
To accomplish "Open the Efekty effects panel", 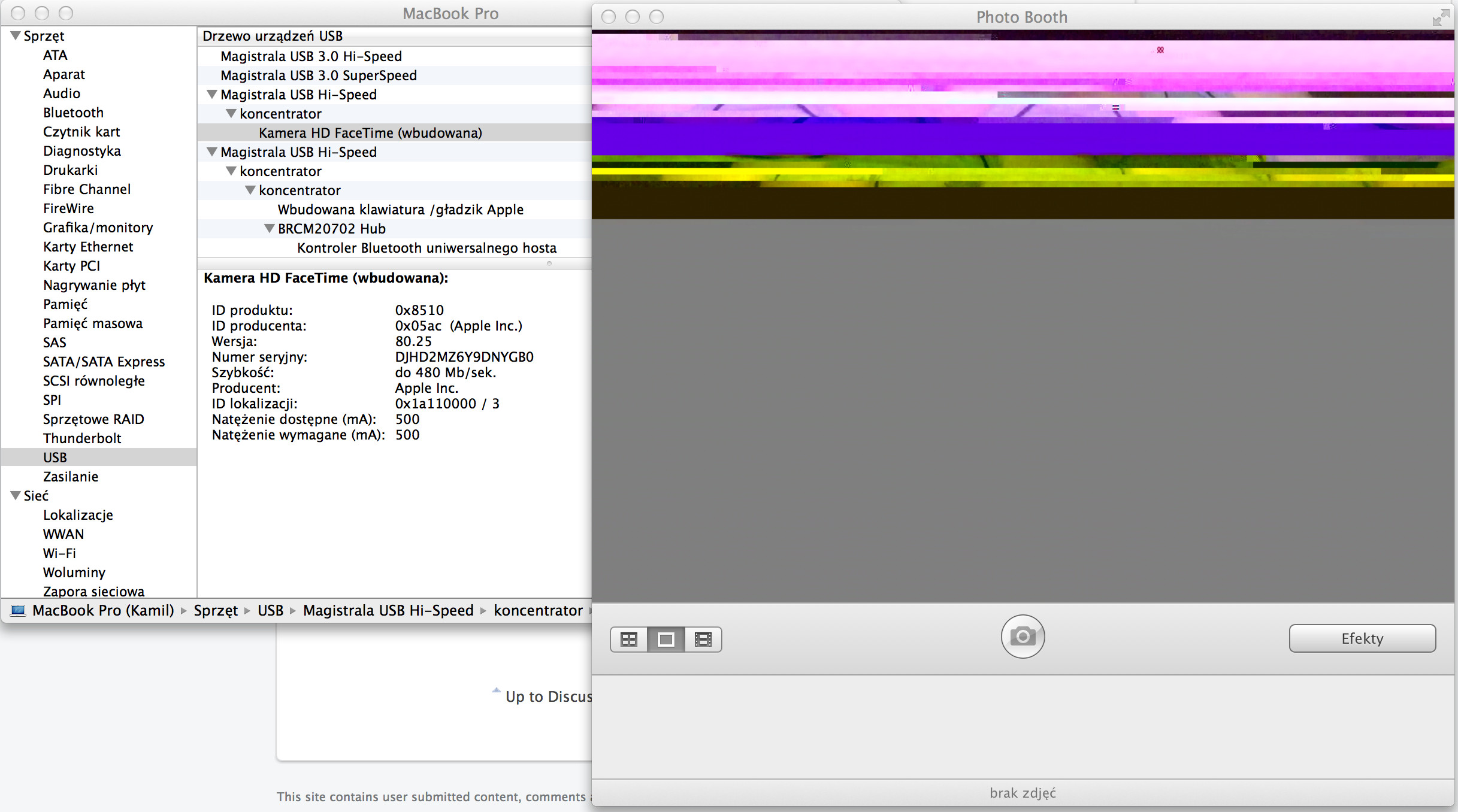I will pos(1362,638).
